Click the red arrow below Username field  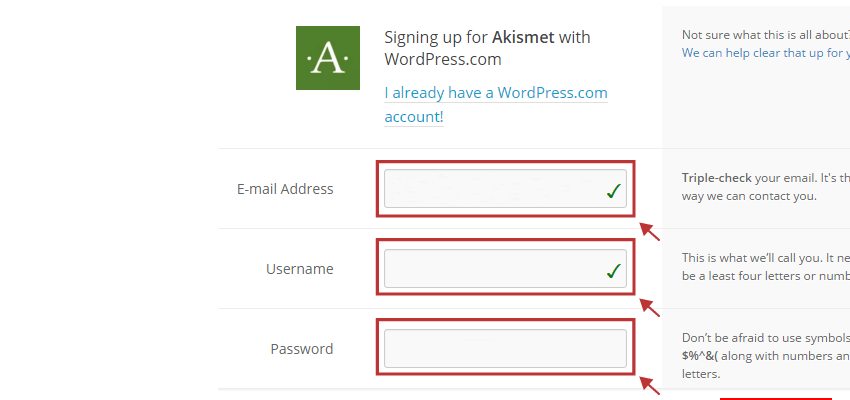pyautogui.click(x=650, y=308)
